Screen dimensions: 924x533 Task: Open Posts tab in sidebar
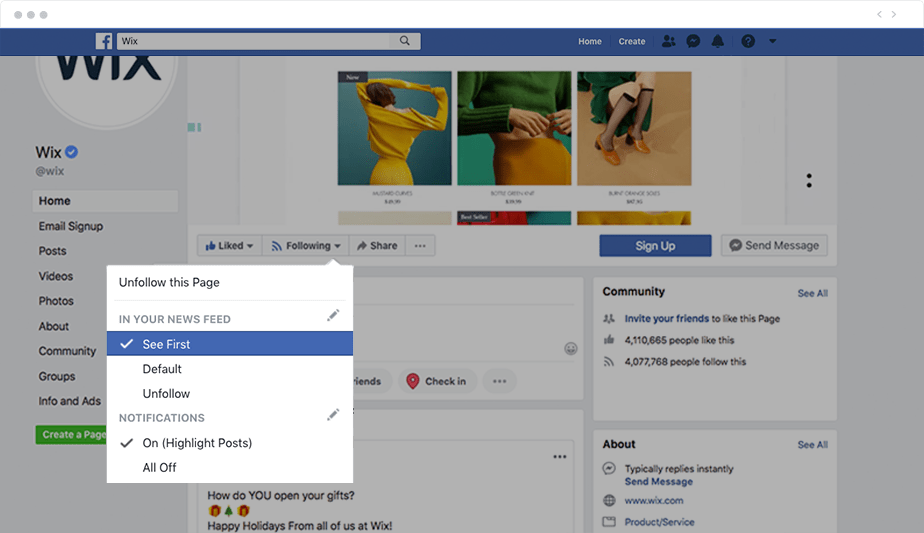pyautogui.click(x=52, y=251)
